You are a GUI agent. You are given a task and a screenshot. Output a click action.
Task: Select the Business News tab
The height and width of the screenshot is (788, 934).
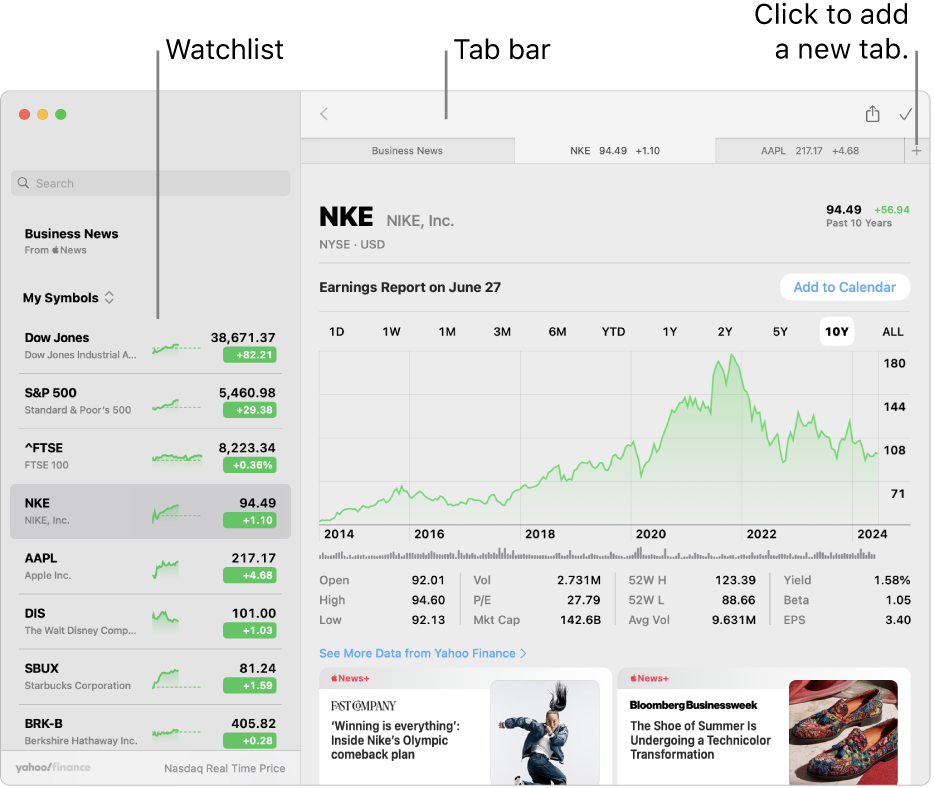tap(407, 150)
